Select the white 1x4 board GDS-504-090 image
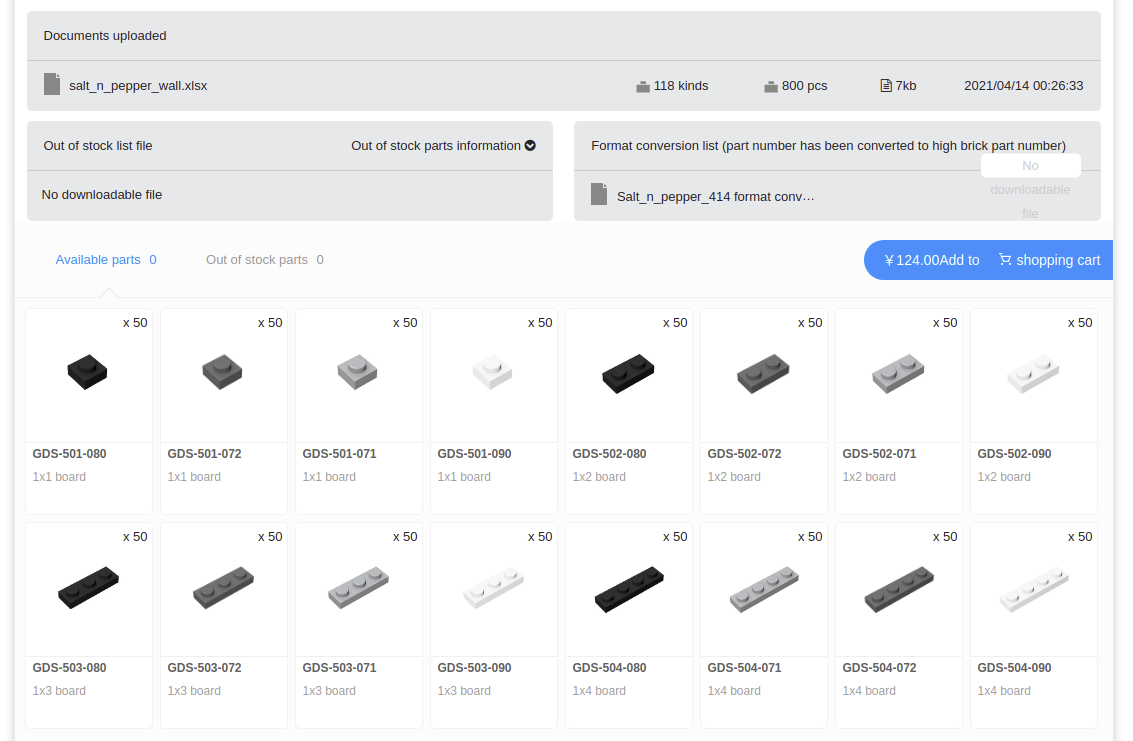This screenshot has width=1133, height=741. (1033, 589)
